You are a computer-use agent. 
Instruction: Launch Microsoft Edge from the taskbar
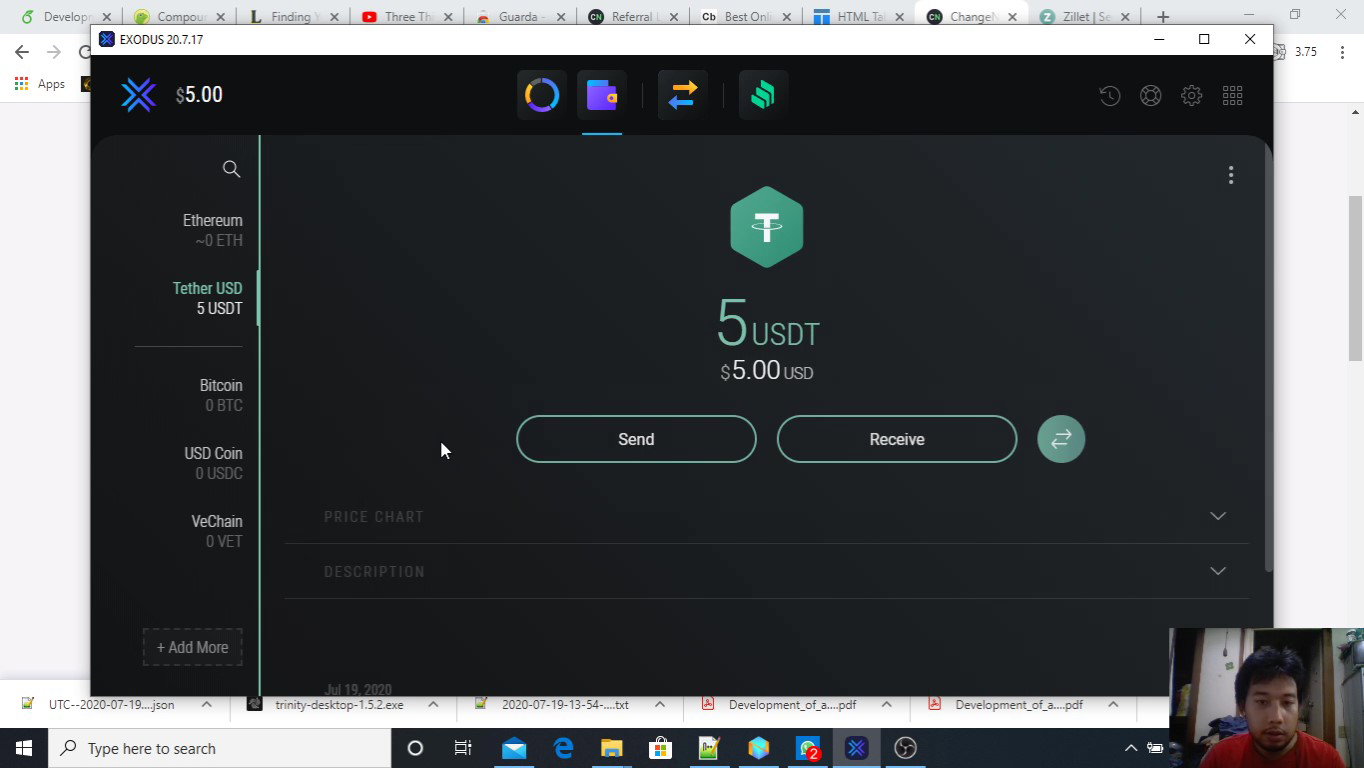point(563,748)
